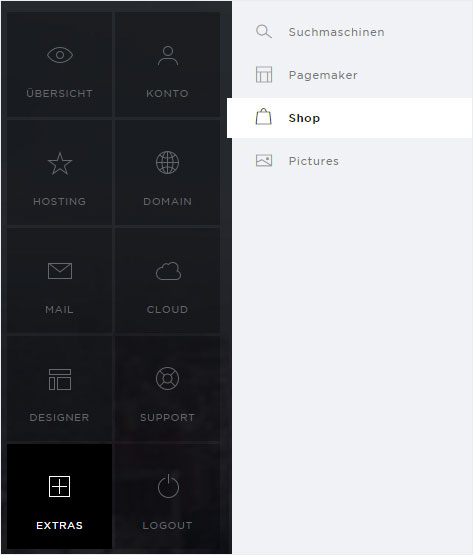Click the Konto person icon
The width and height of the screenshot is (473, 555).
pos(168,56)
